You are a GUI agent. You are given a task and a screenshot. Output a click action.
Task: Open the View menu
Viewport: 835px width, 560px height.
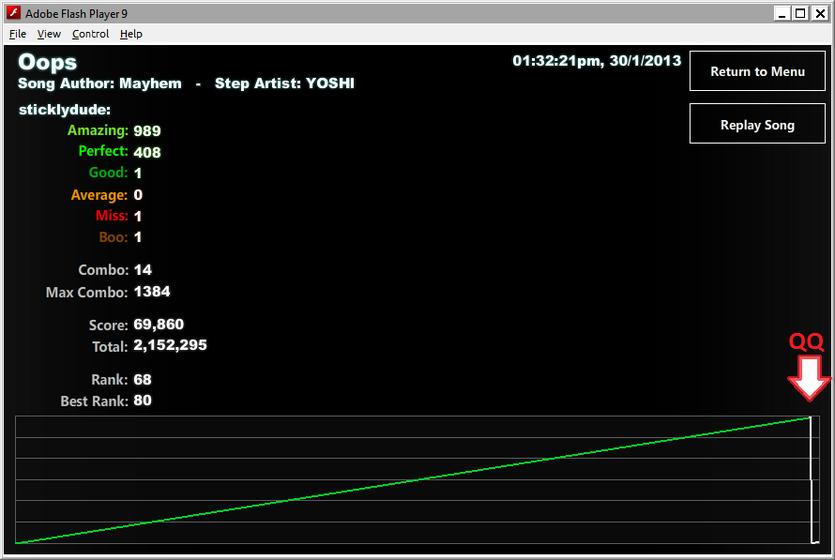48,34
